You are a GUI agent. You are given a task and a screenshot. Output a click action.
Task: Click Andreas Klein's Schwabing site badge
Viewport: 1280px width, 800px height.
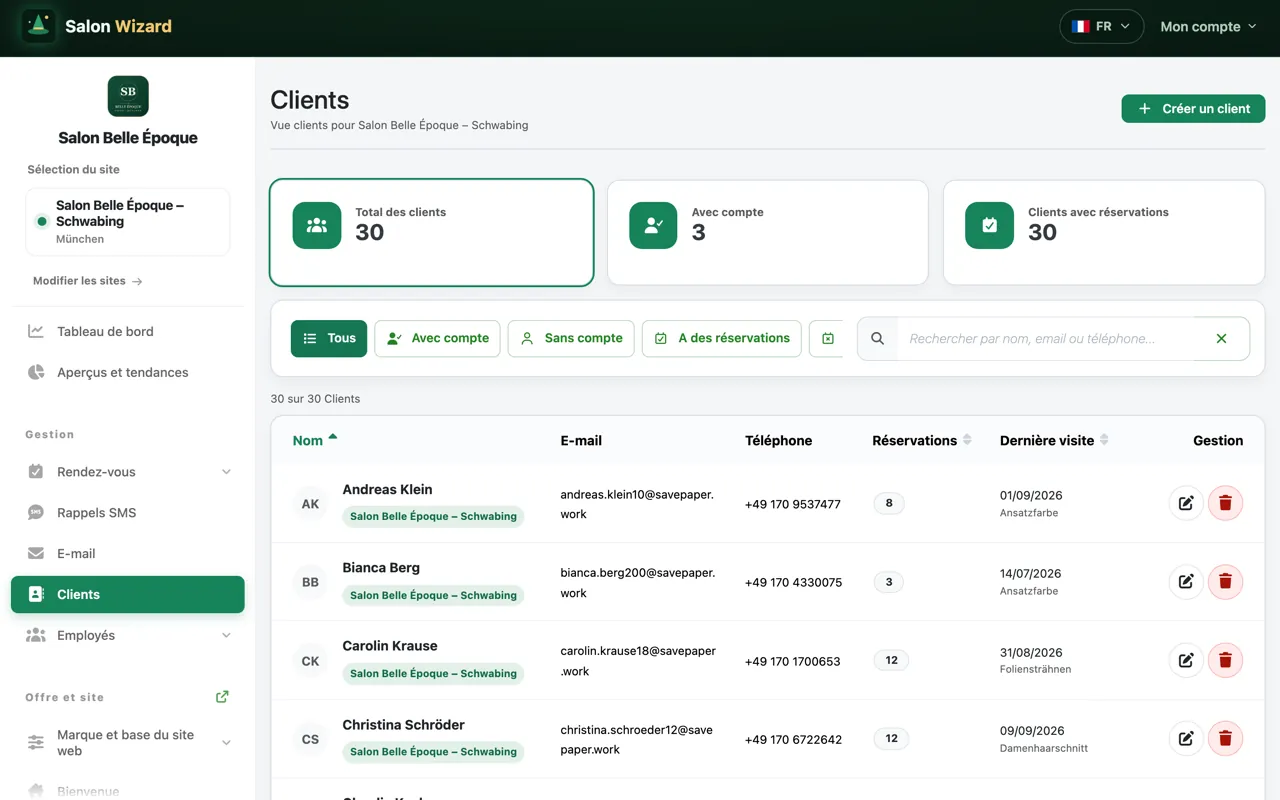coord(433,516)
